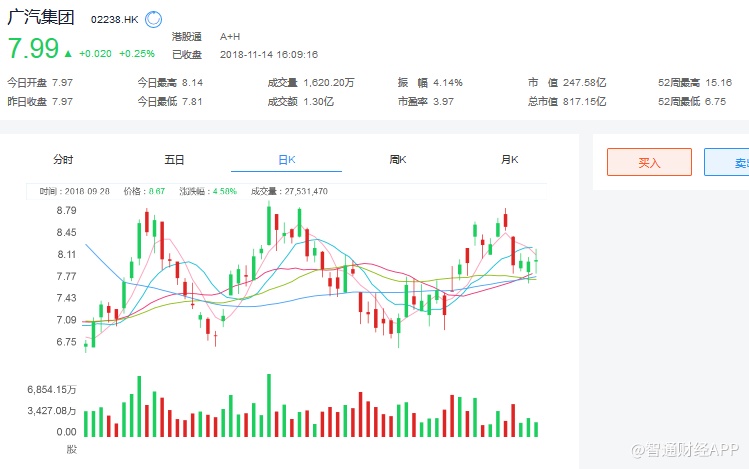
Task: Click the green up-arrow price indicator
Action: (68, 53)
